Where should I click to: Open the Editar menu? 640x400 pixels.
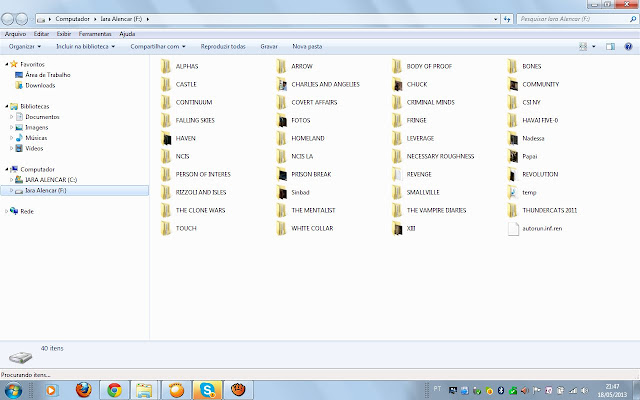point(41,34)
